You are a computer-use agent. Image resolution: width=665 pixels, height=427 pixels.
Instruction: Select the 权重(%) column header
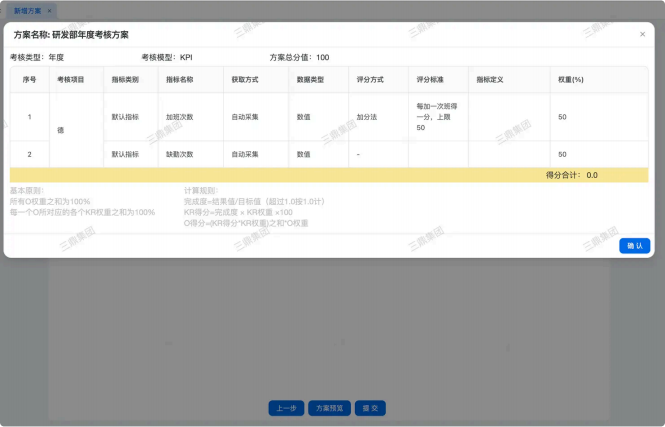570,78
